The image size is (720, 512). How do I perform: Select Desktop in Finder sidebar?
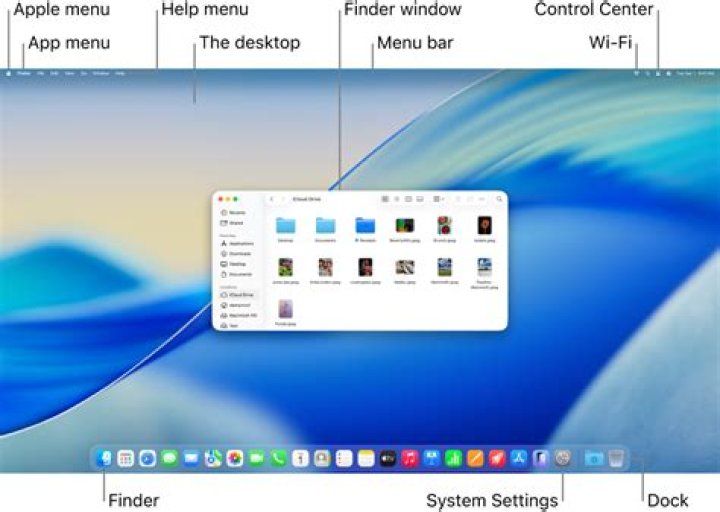(234, 264)
